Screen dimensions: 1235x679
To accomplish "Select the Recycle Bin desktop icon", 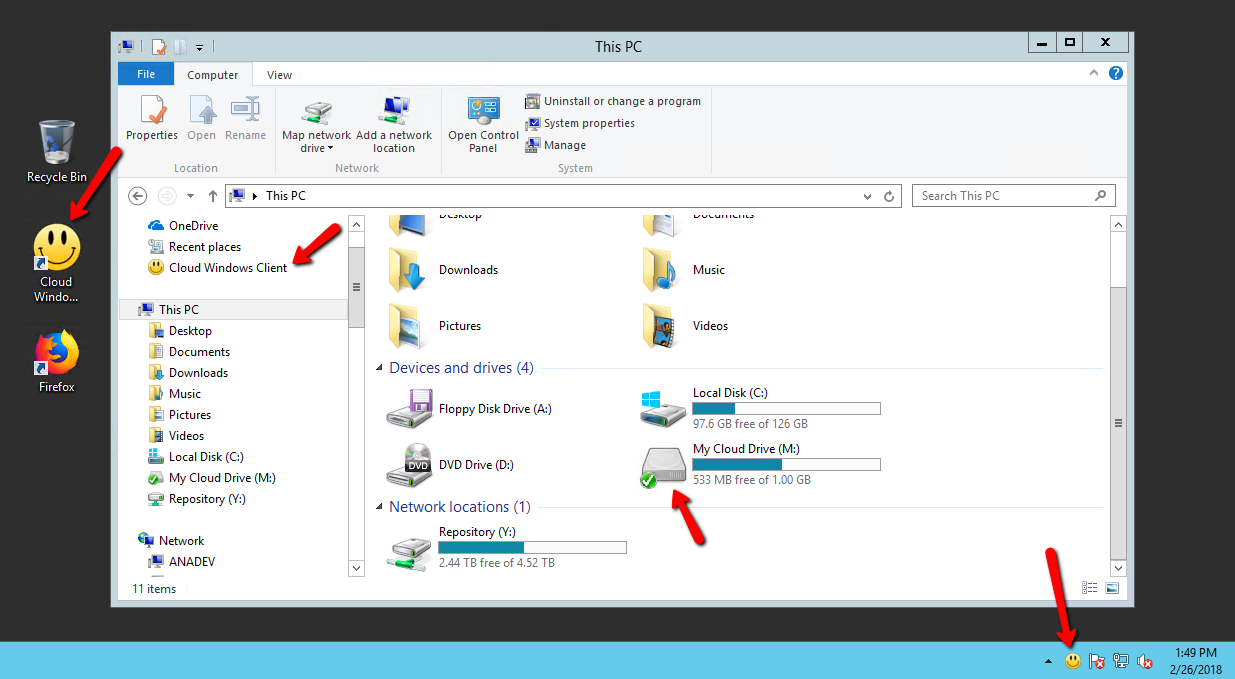I will tap(57, 143).
